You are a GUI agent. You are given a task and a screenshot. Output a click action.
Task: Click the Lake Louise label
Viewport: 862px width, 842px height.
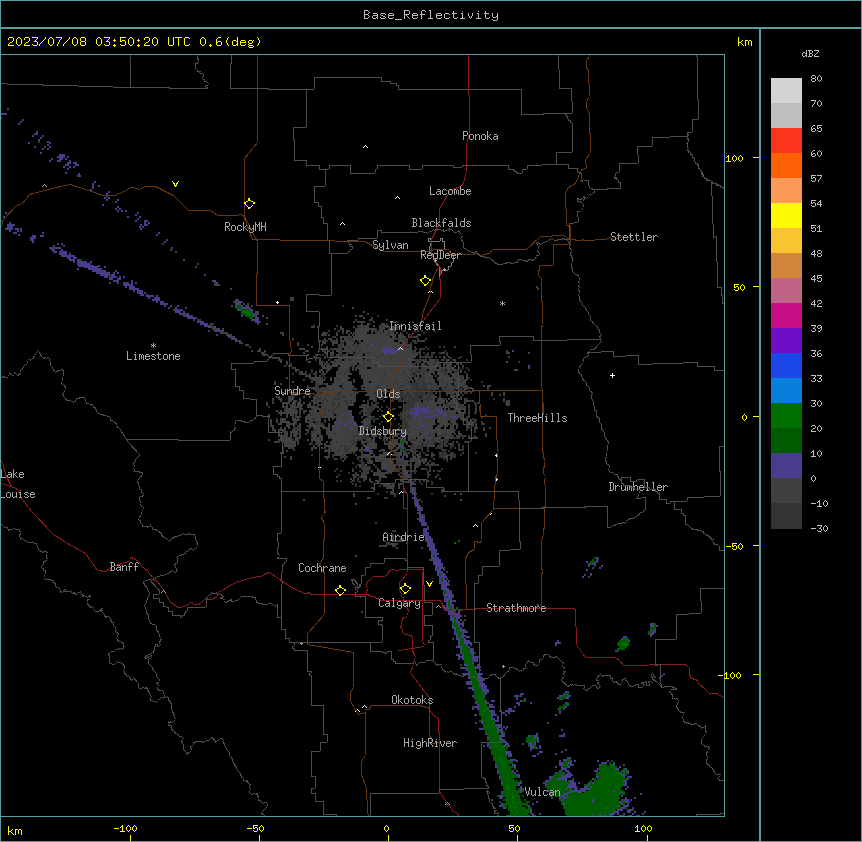(x=18, y=484)
